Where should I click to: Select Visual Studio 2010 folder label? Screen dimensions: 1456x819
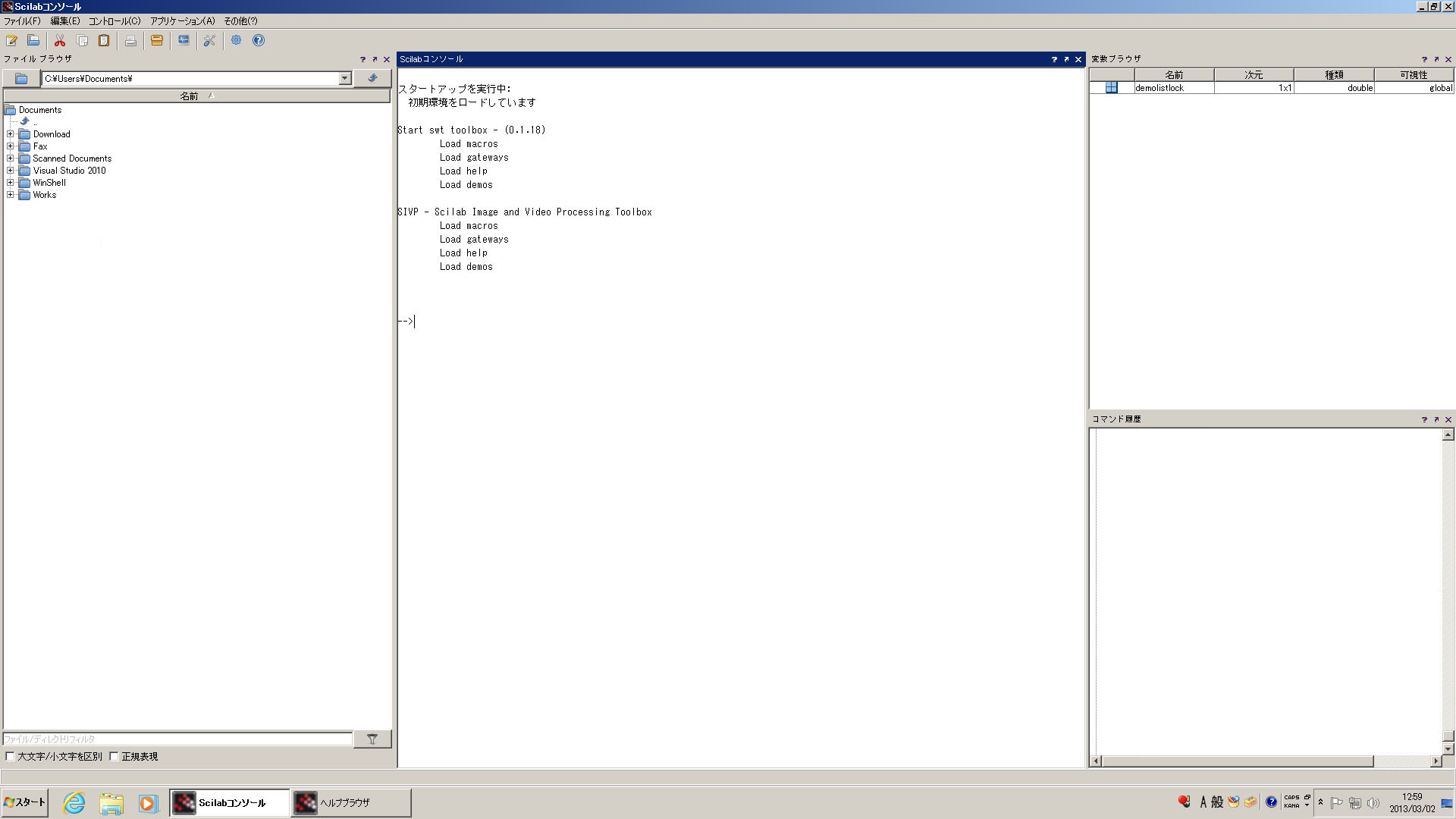point(70,171)
